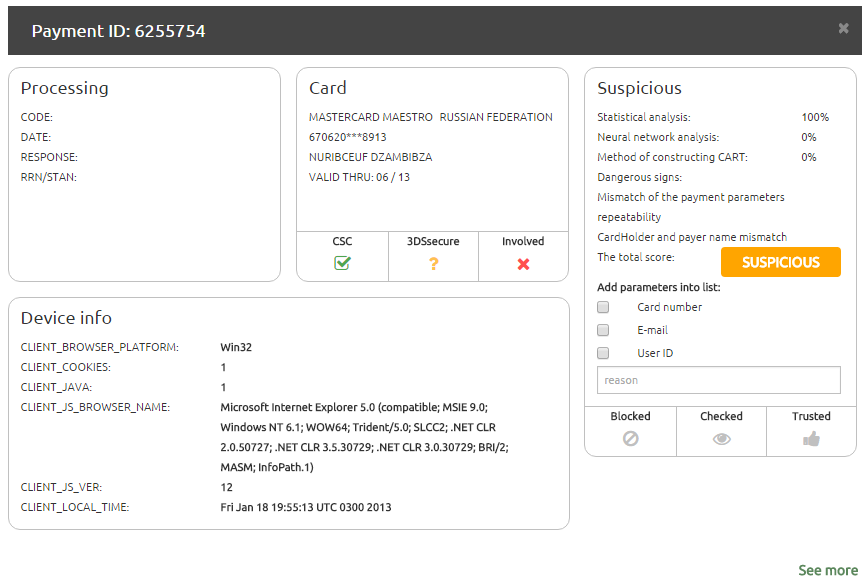Click the orange 3DSsecure question mark icon

(433, 264)
